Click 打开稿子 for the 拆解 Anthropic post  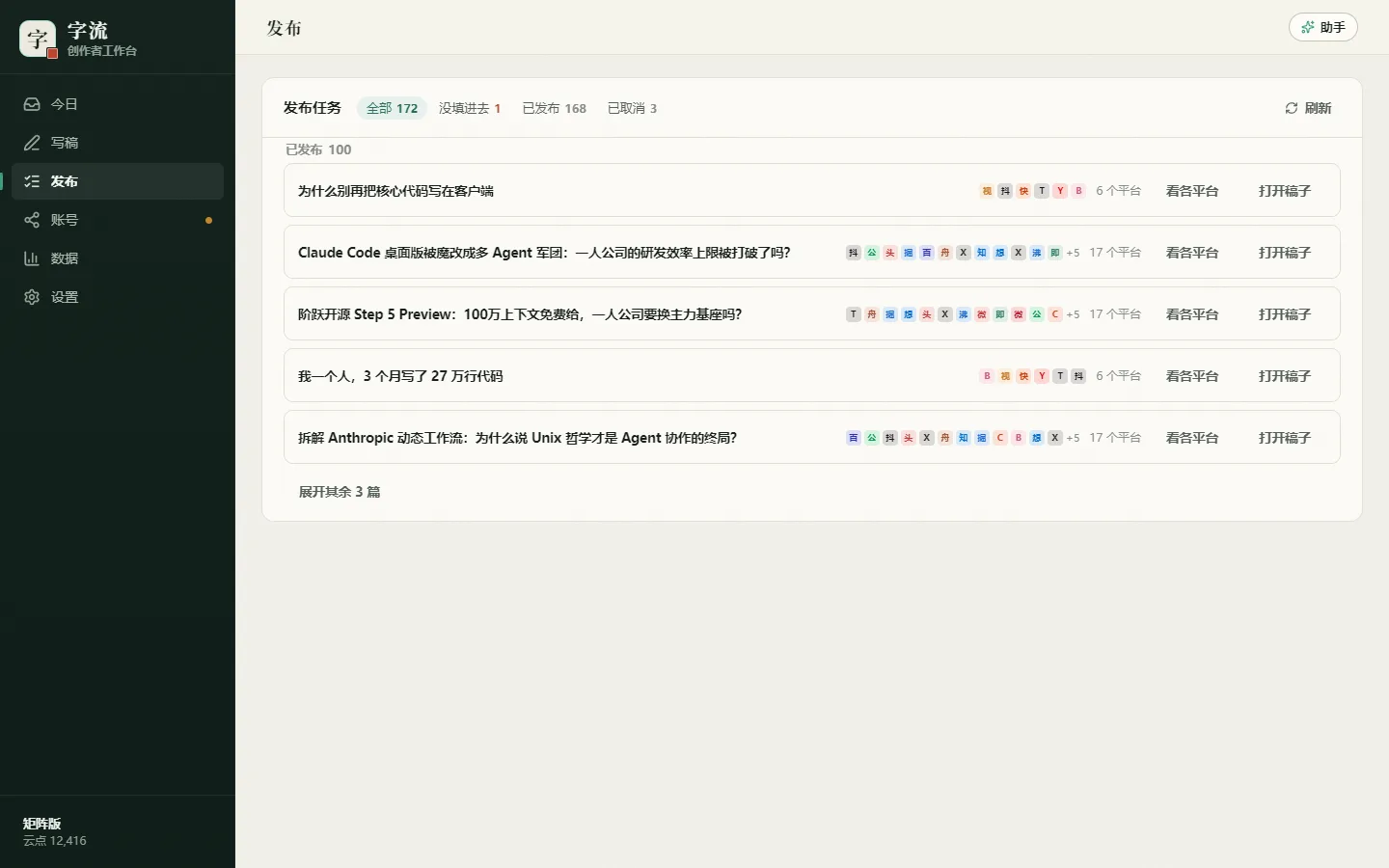(x=1285, y=438)
